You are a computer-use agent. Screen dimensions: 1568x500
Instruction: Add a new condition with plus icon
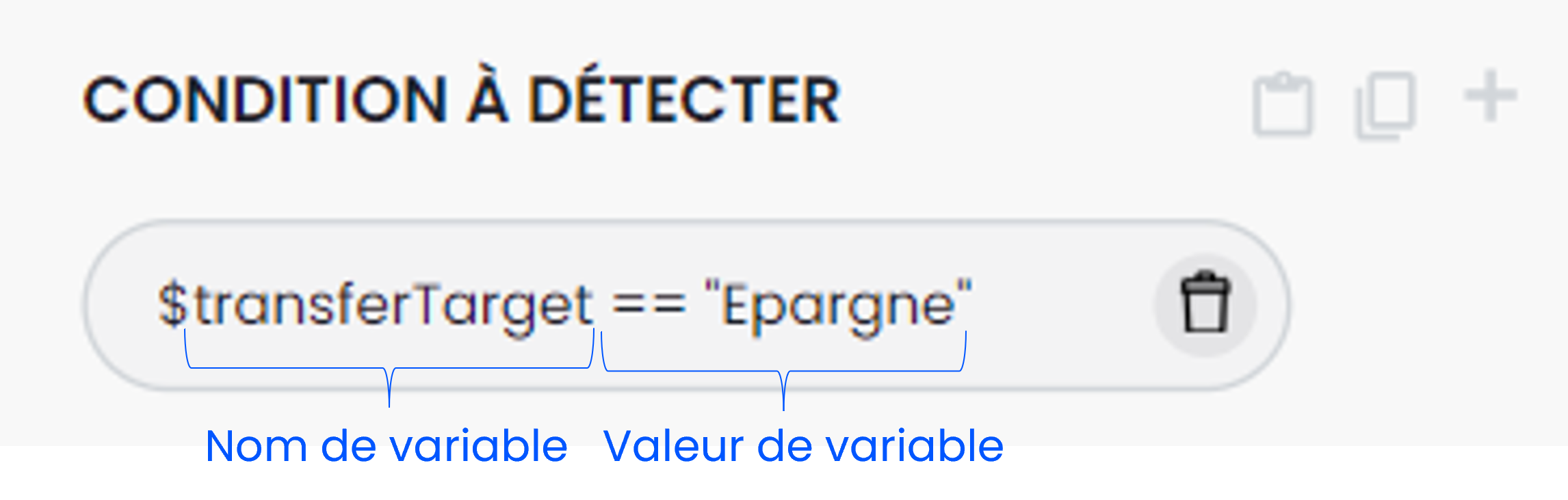click(1490, 97)
